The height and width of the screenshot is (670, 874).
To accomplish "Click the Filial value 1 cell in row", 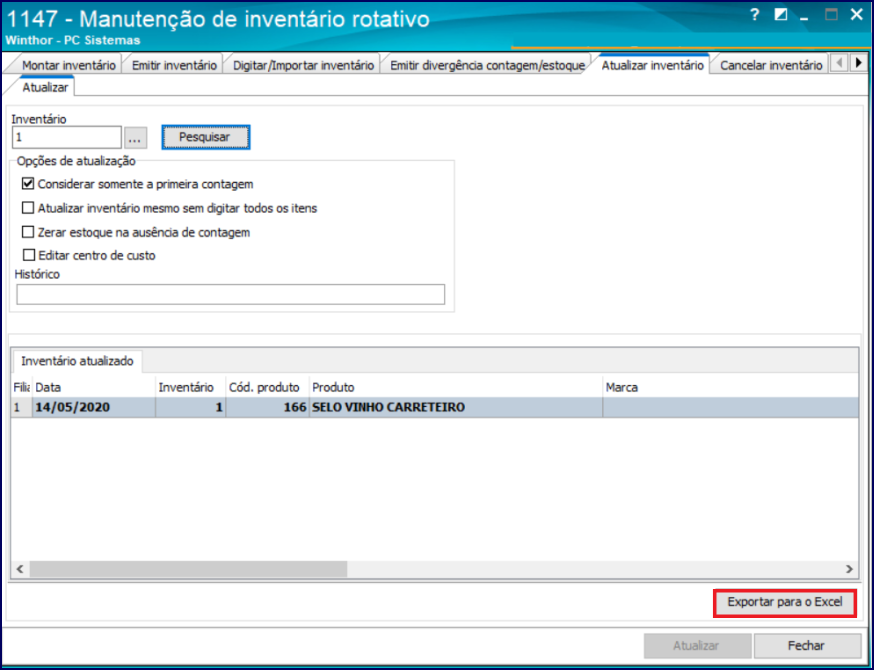I will (x=22, y=407).
